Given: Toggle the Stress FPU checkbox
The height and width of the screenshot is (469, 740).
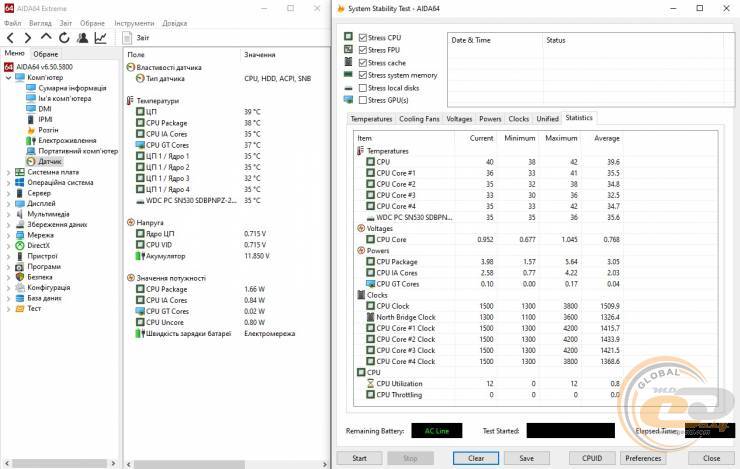Looking at the screenshot, I should 362,50.
